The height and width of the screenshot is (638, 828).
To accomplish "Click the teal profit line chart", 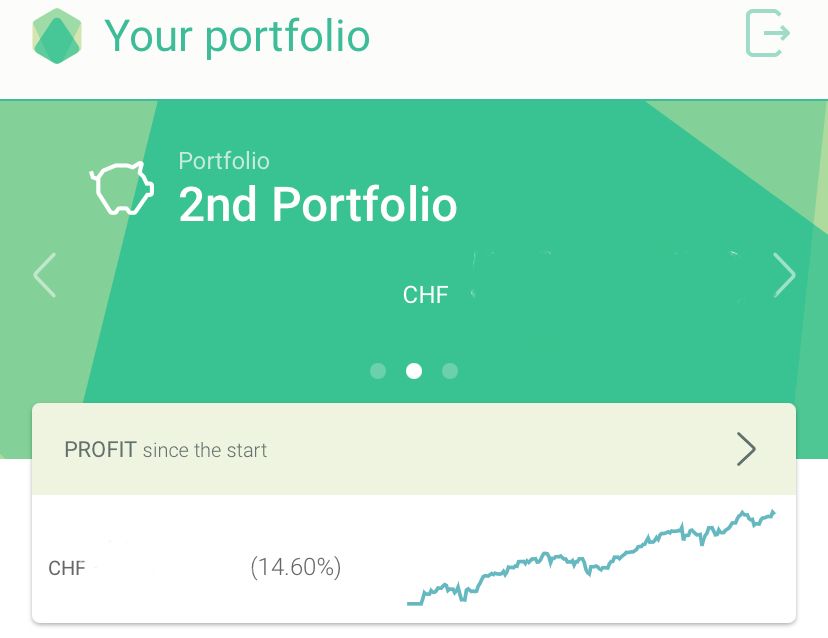I will point(591,557).
